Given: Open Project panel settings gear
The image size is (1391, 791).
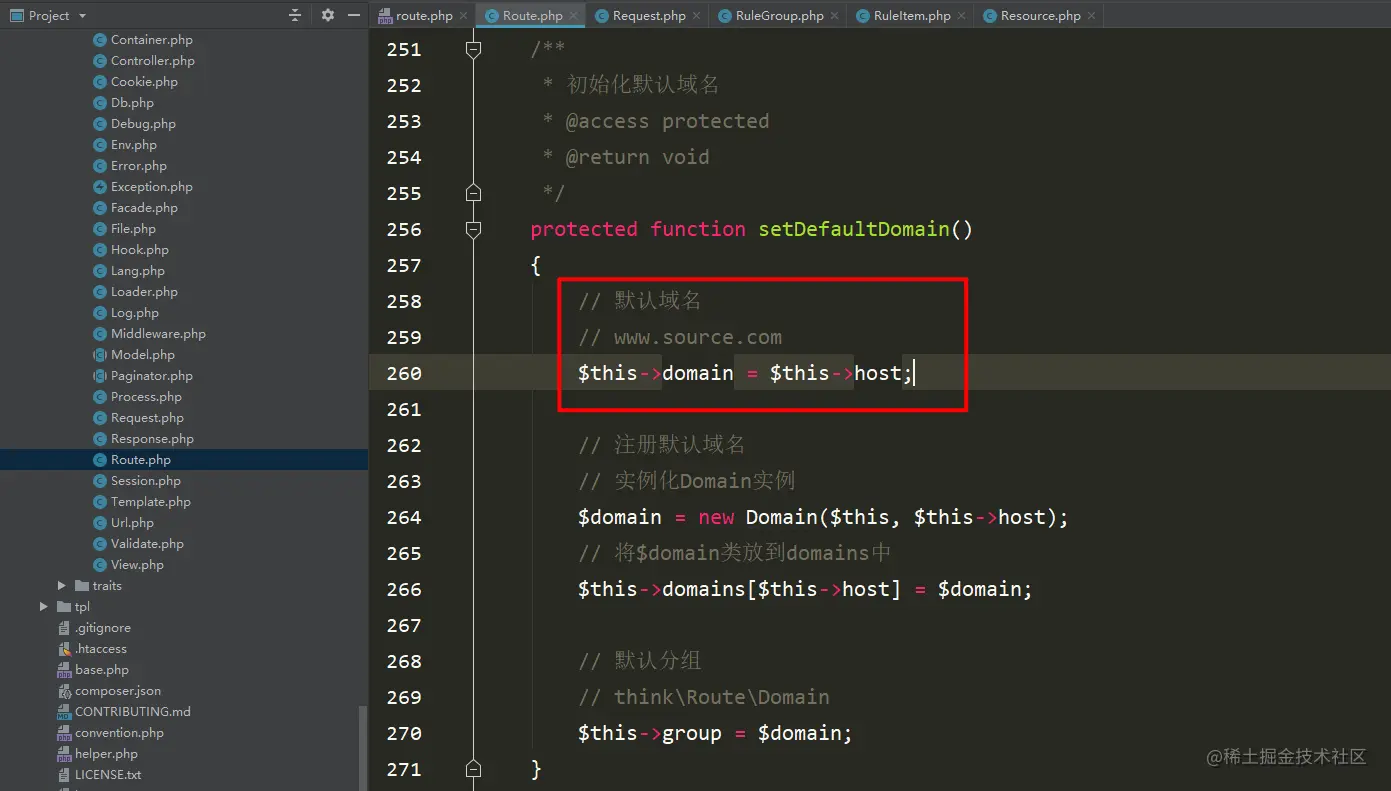Looking at the screenshot, I should 328,15.
